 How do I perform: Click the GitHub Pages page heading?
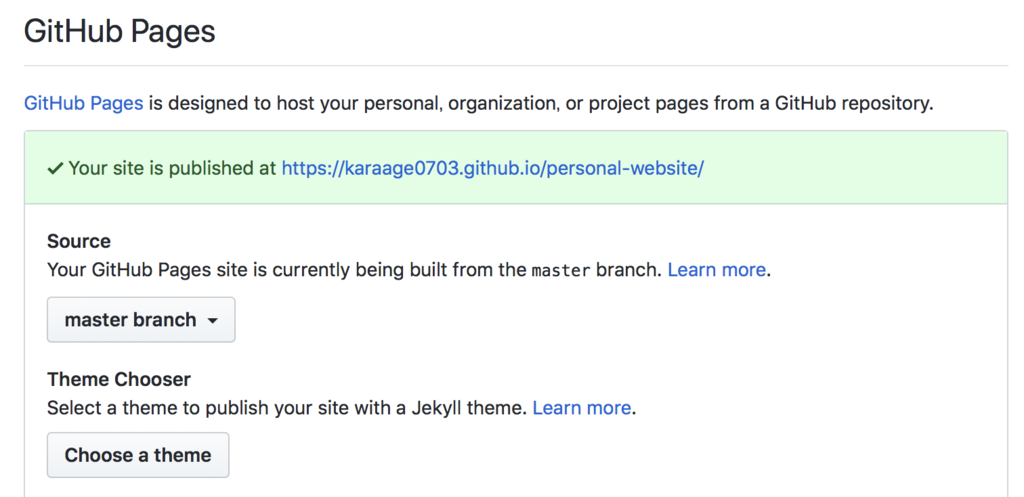[x=119, y=31]
